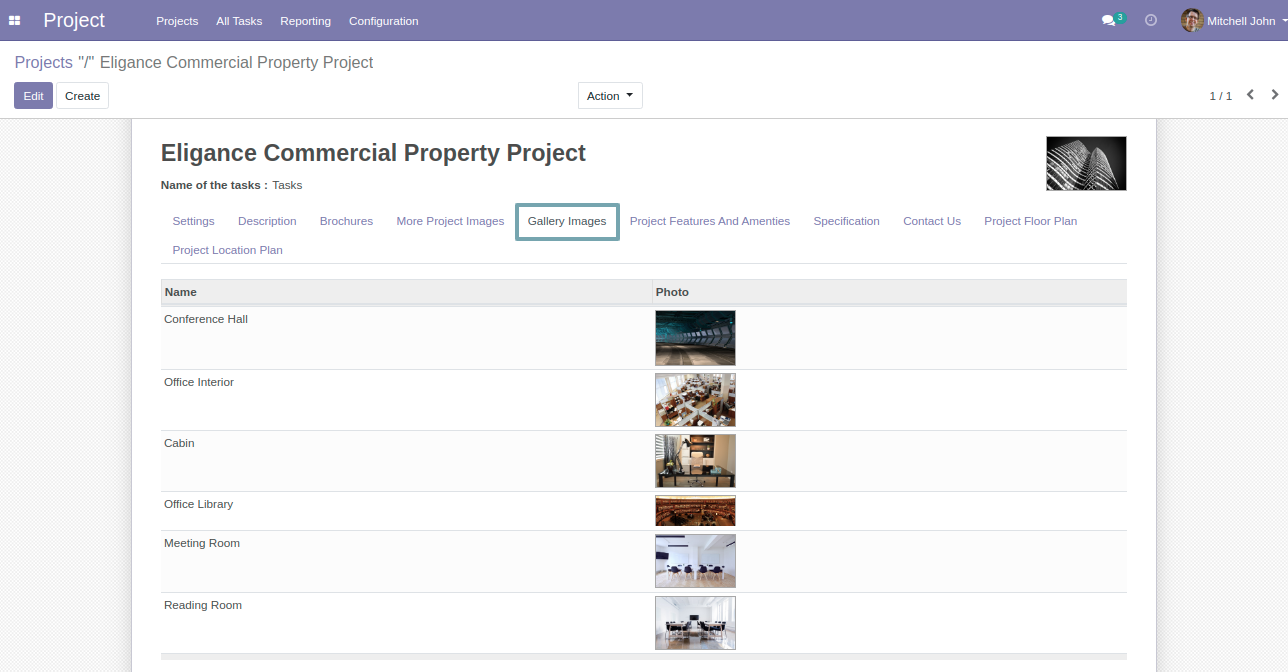Open the Meeting Room photo thumbnail
1288x672 pixels.
(695, 561)
